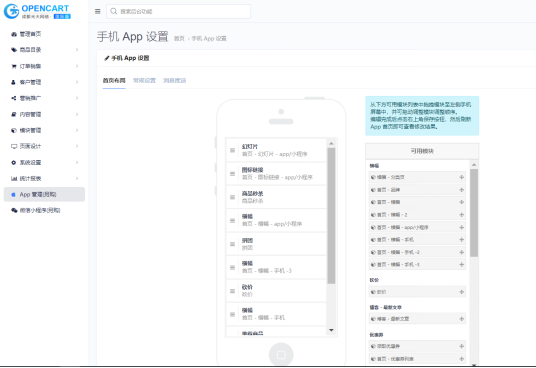Add the 横幅 - 分类页 module with its plus icon

[x=461, y=177]
